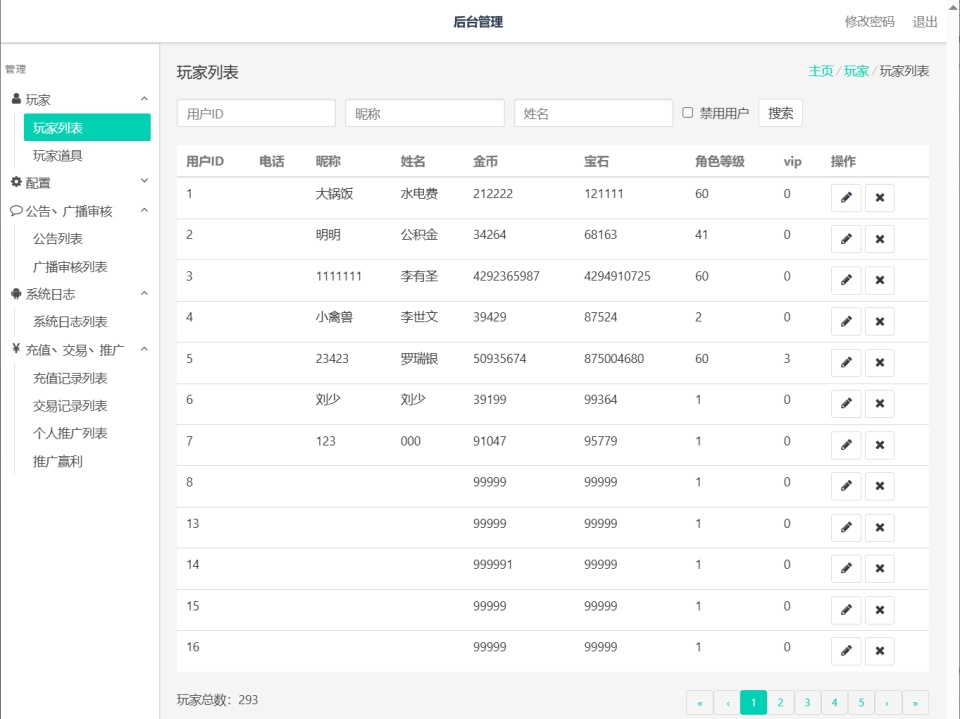The image size is (960, 719).
Task: Toggle the 禁用用户 checkbox
Action: coord(688,113)
